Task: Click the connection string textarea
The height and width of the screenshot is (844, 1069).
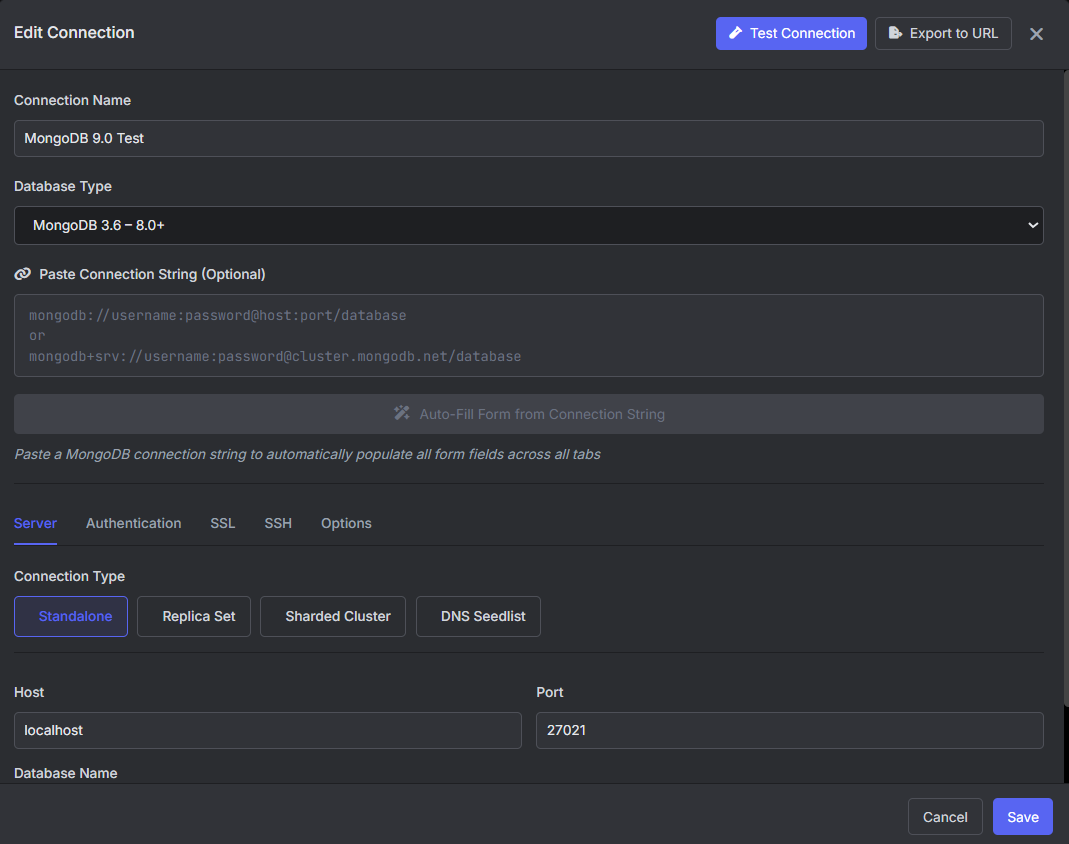Action: click(528, 335)
